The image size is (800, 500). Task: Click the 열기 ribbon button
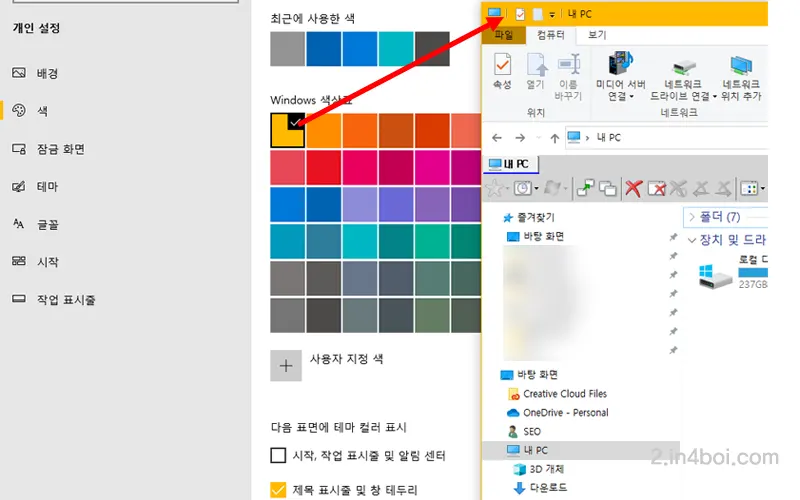pyautogui.click(x=536, y=71)
